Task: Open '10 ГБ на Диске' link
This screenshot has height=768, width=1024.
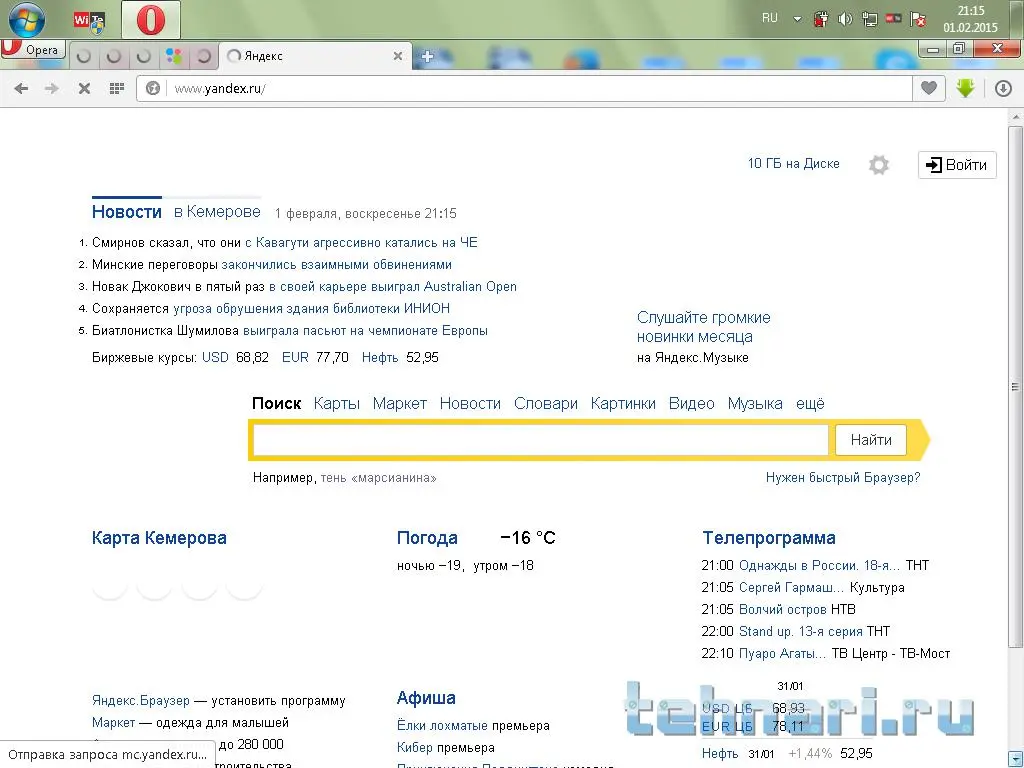Action: click(x=793, y=164)
